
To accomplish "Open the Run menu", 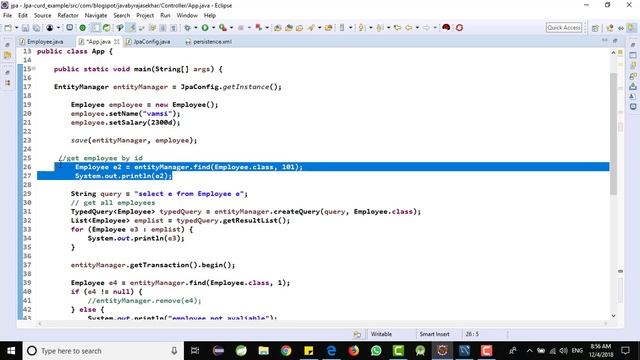I will [165, 15].
